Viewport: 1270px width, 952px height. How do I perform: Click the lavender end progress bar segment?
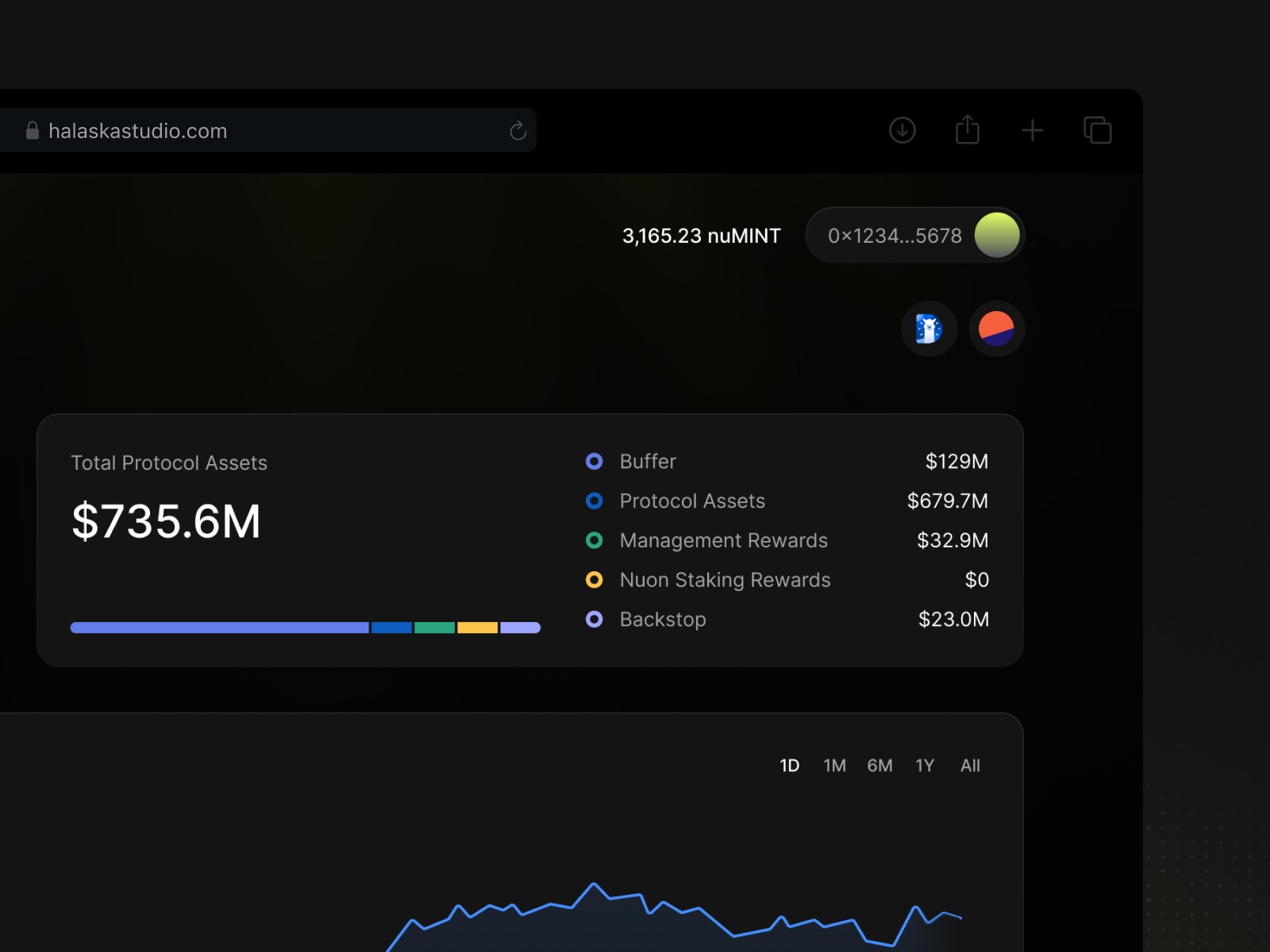(x=521, y=628)
